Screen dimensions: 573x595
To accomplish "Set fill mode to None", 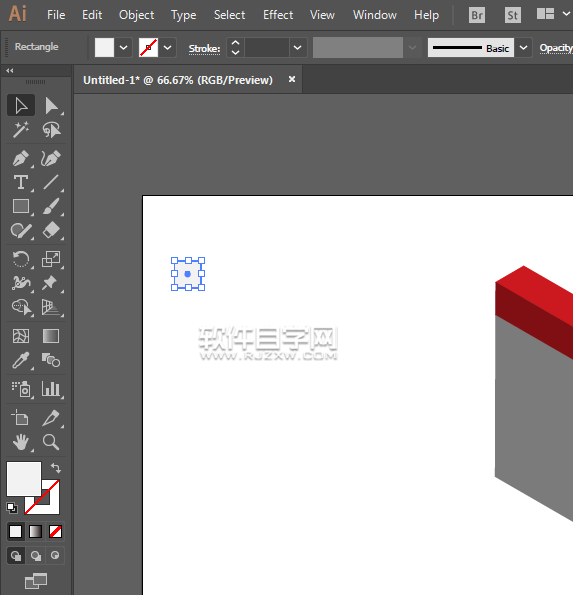I will [55, 532].
